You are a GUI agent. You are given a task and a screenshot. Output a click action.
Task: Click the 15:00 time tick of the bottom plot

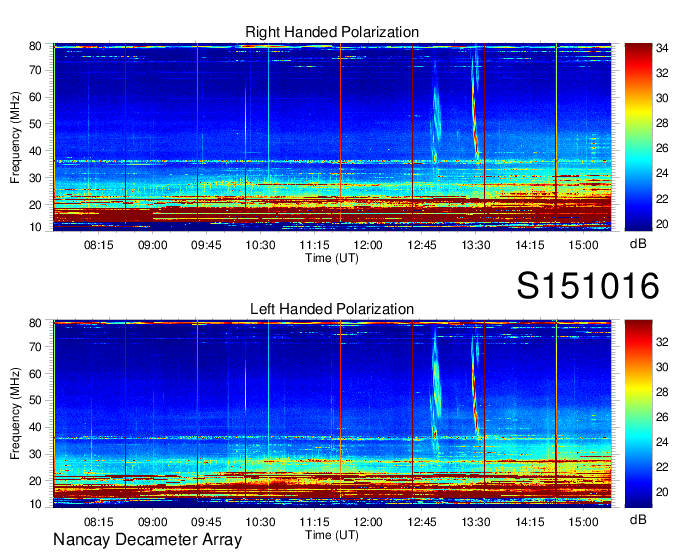(x=583, y=522)
